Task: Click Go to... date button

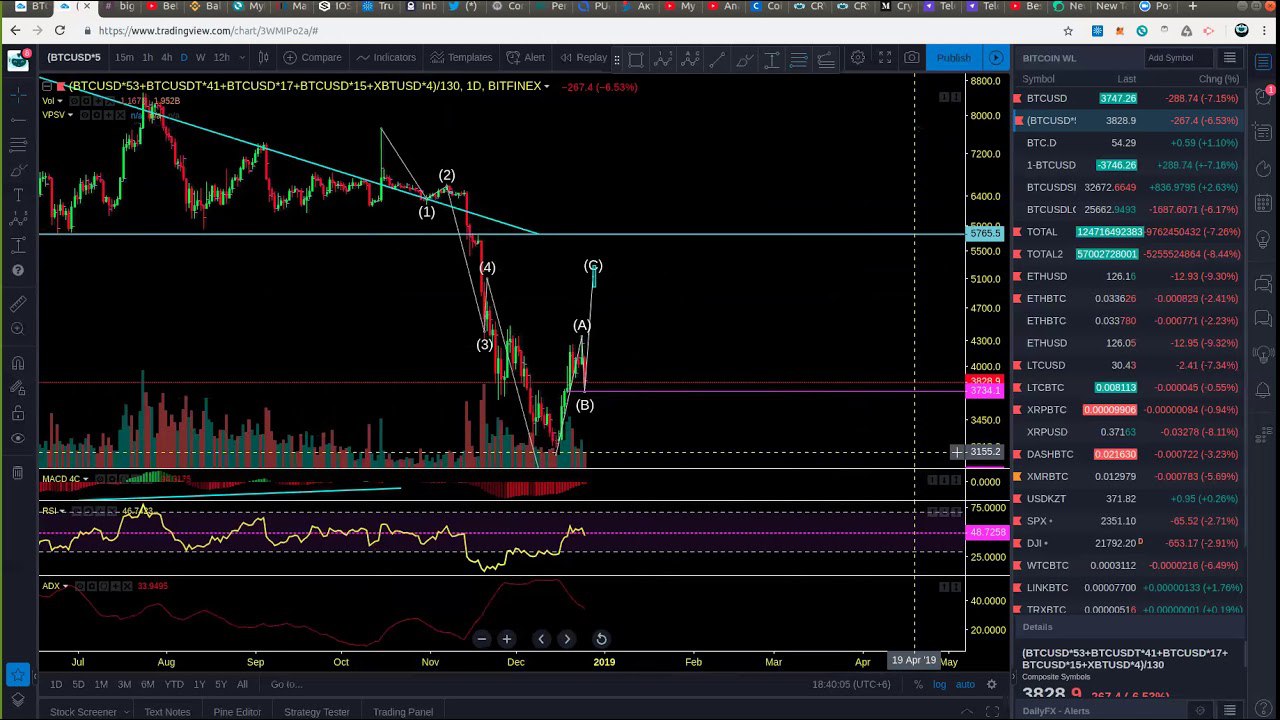Action: pyautogui.click(x=285, y=684)
